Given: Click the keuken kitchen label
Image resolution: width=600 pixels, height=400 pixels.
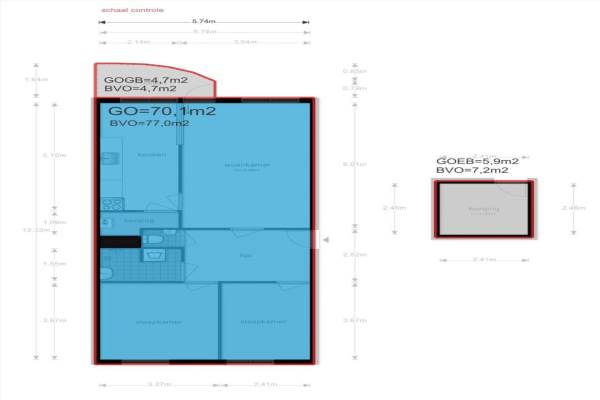Looking at the screenshot, I should point(151,154).
